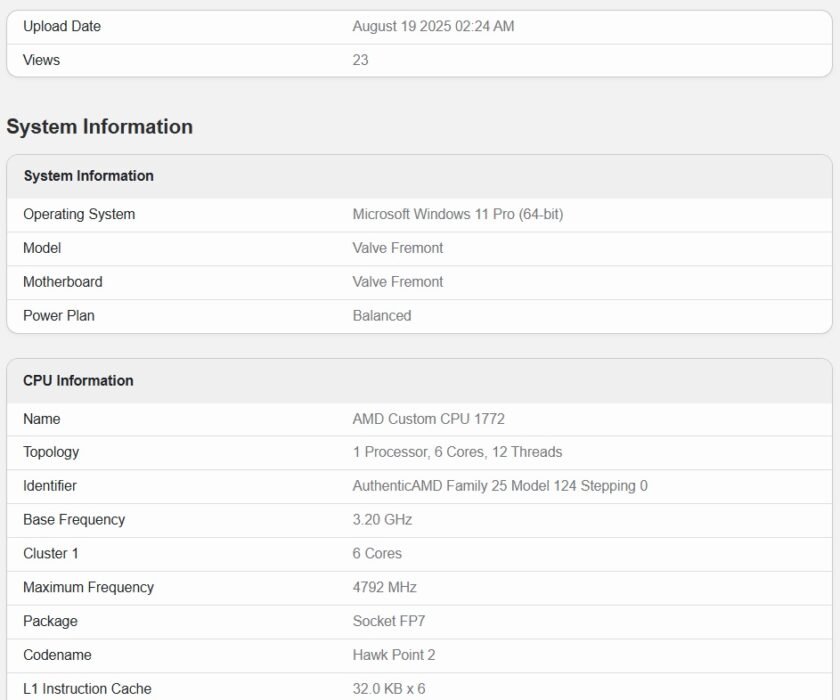Image resolution: width=840 pixels, height=700 pixels.
Task: Select 'AuthenticAMD Family 25 Model 124 Stepping 0'
Action: point(500,486)
